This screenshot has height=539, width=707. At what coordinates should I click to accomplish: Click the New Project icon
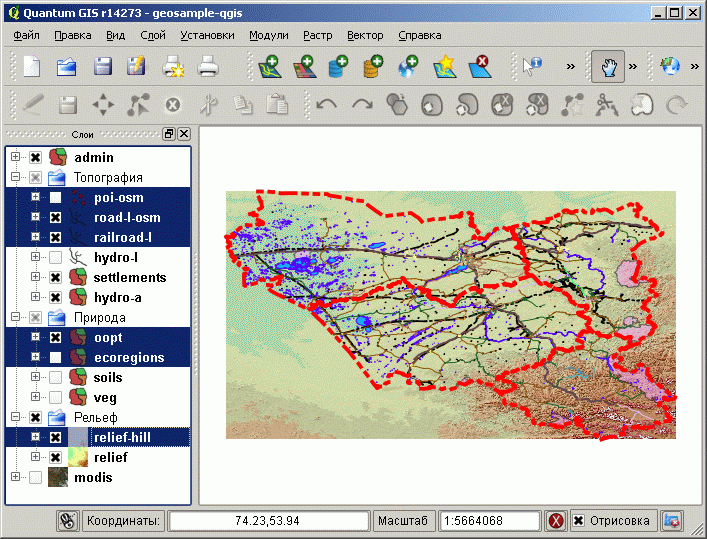tap(33, 67)
